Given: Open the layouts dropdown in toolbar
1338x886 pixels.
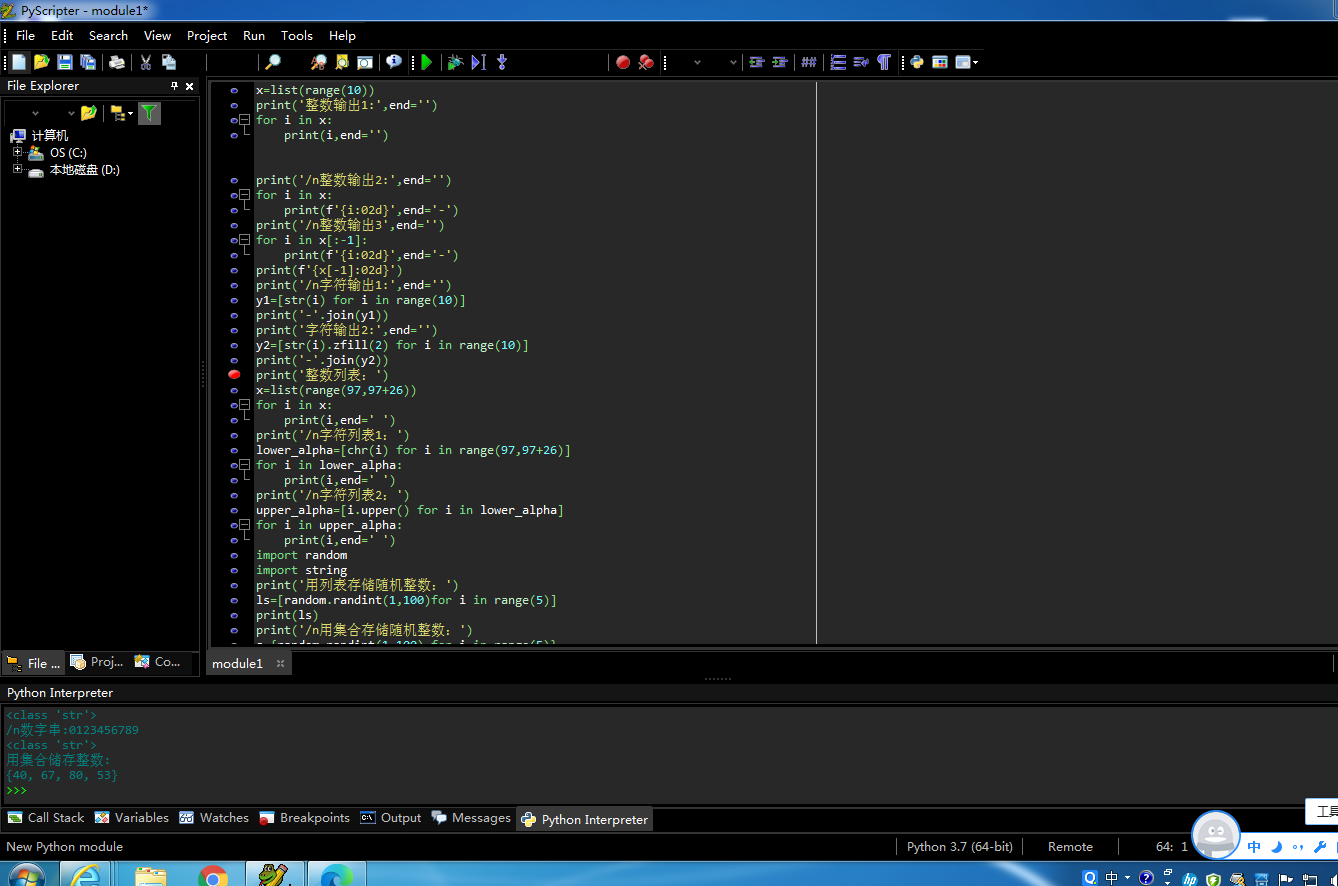Looking at the screenshot, I should [x=967, y=62].
